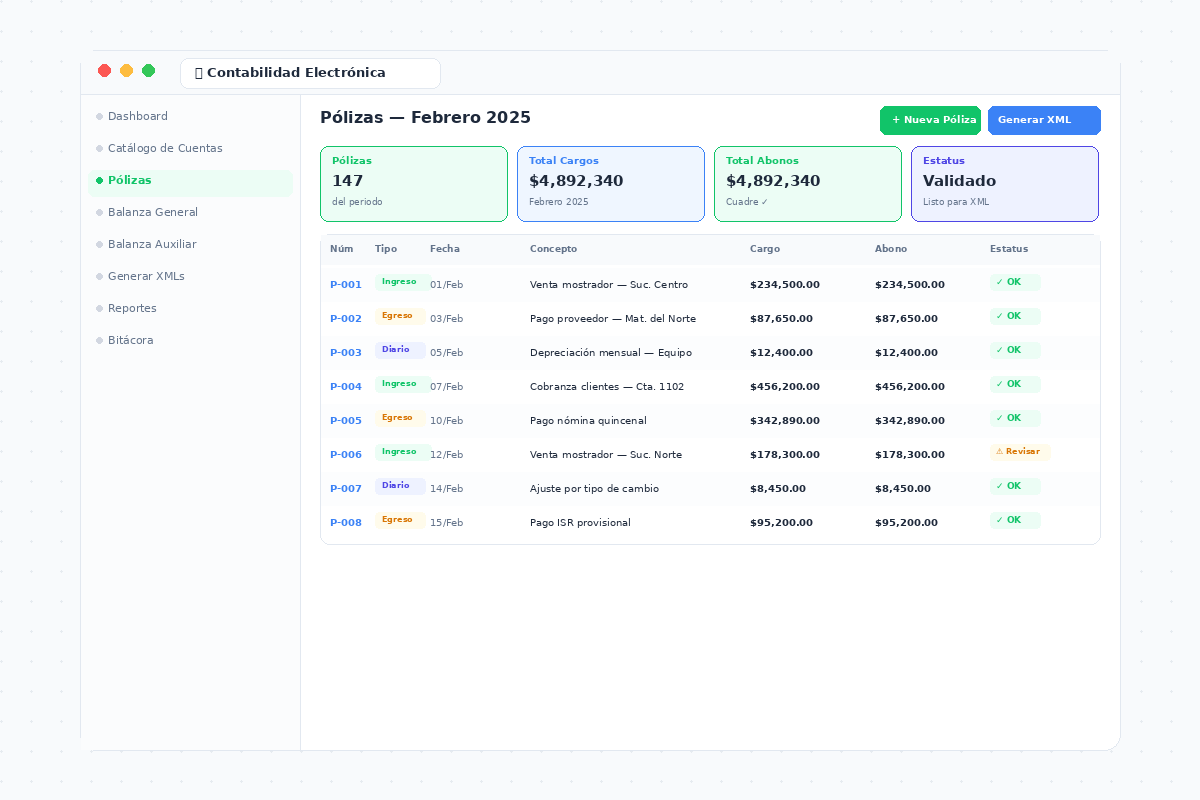Open policy link P-008
Screen dimensions: 1200x800
click(346, 523)
